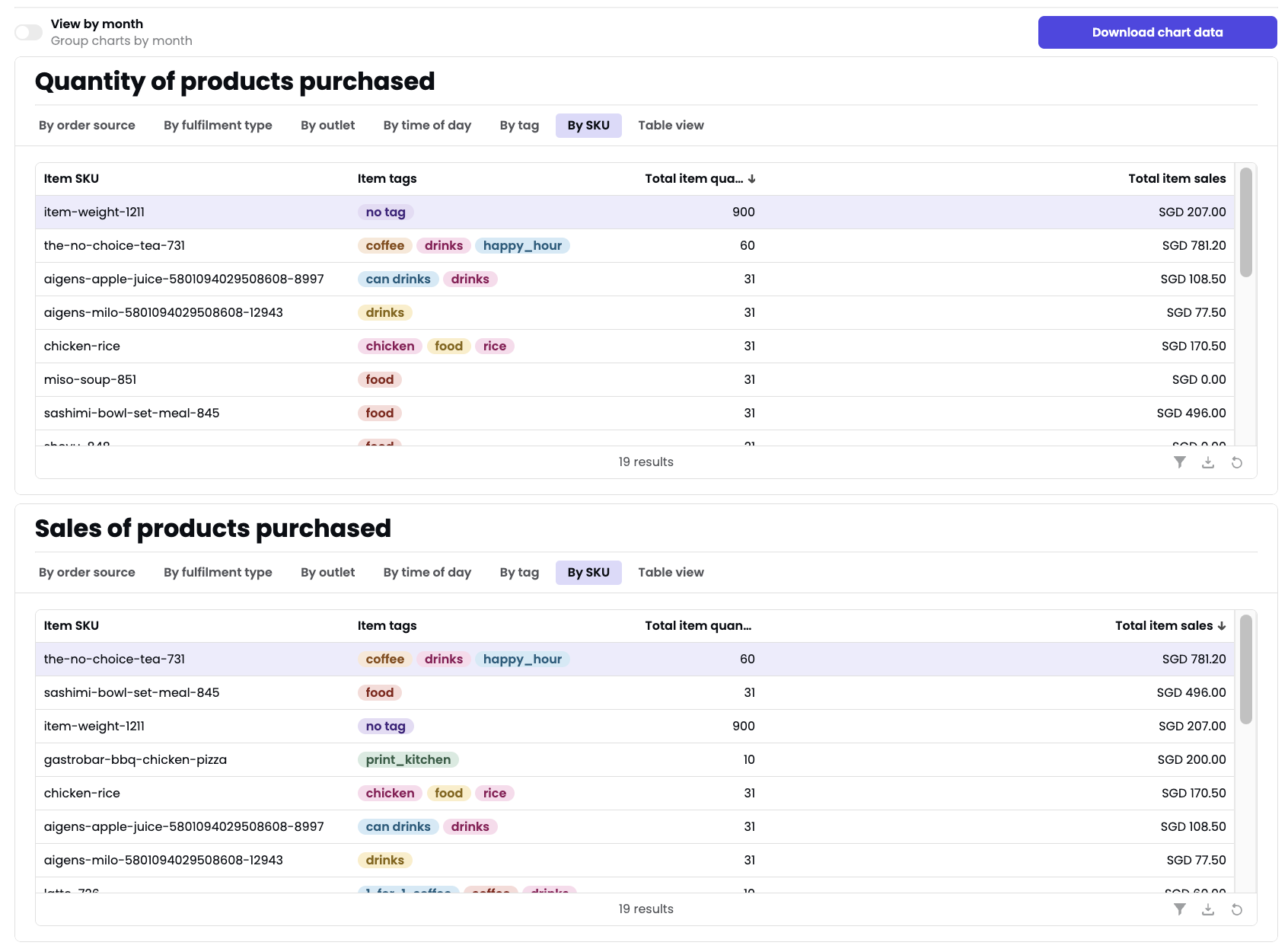Image resolution: width=1288 pixels, height=952 pixels.
Task: Open By outlet in the quantity section
Action: 327,125
